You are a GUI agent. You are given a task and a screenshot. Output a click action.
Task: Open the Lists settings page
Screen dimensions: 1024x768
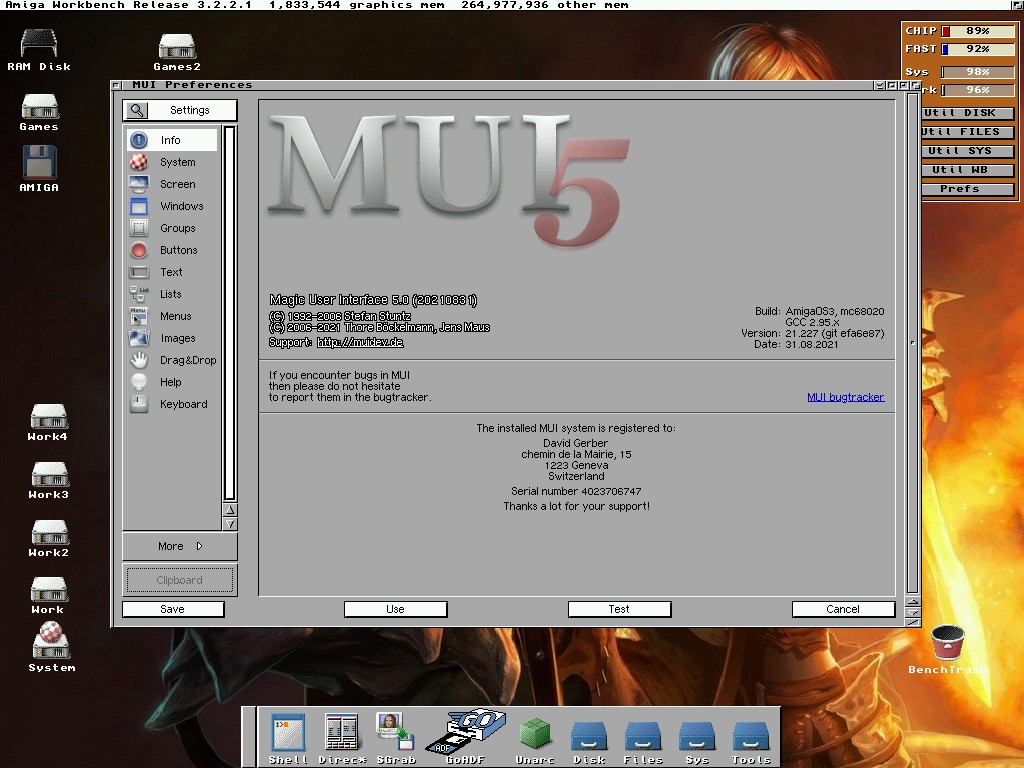172,294
